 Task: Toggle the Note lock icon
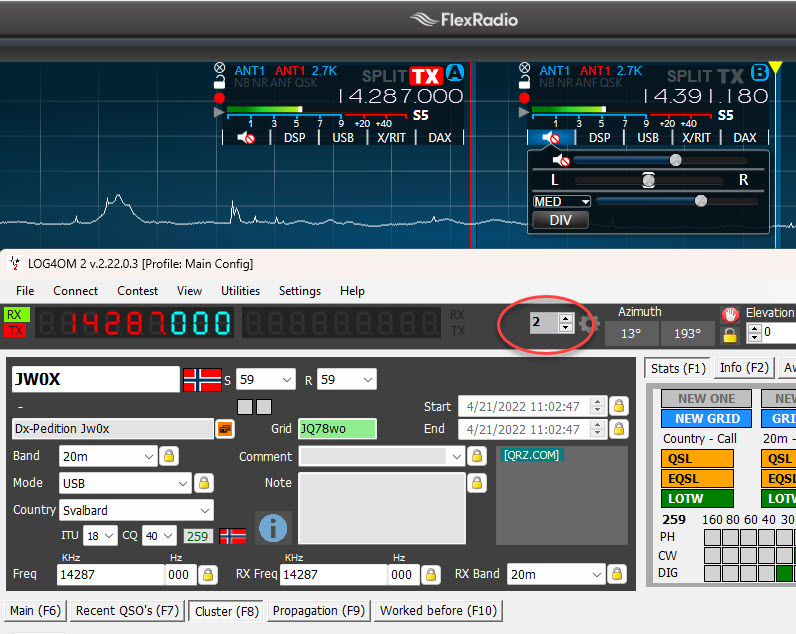click(x=477, y=483)
